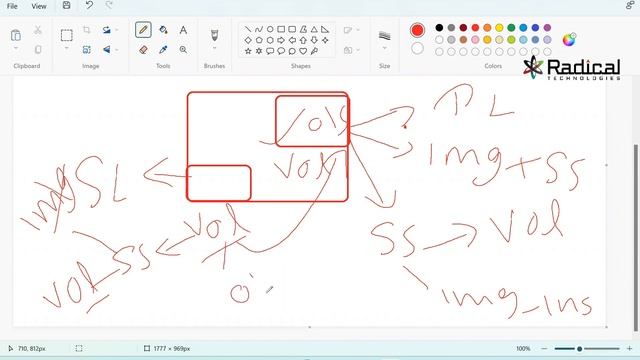640x360 pixels.
Task: Select the Eraser tool
Action: click(x=143, y=50)
